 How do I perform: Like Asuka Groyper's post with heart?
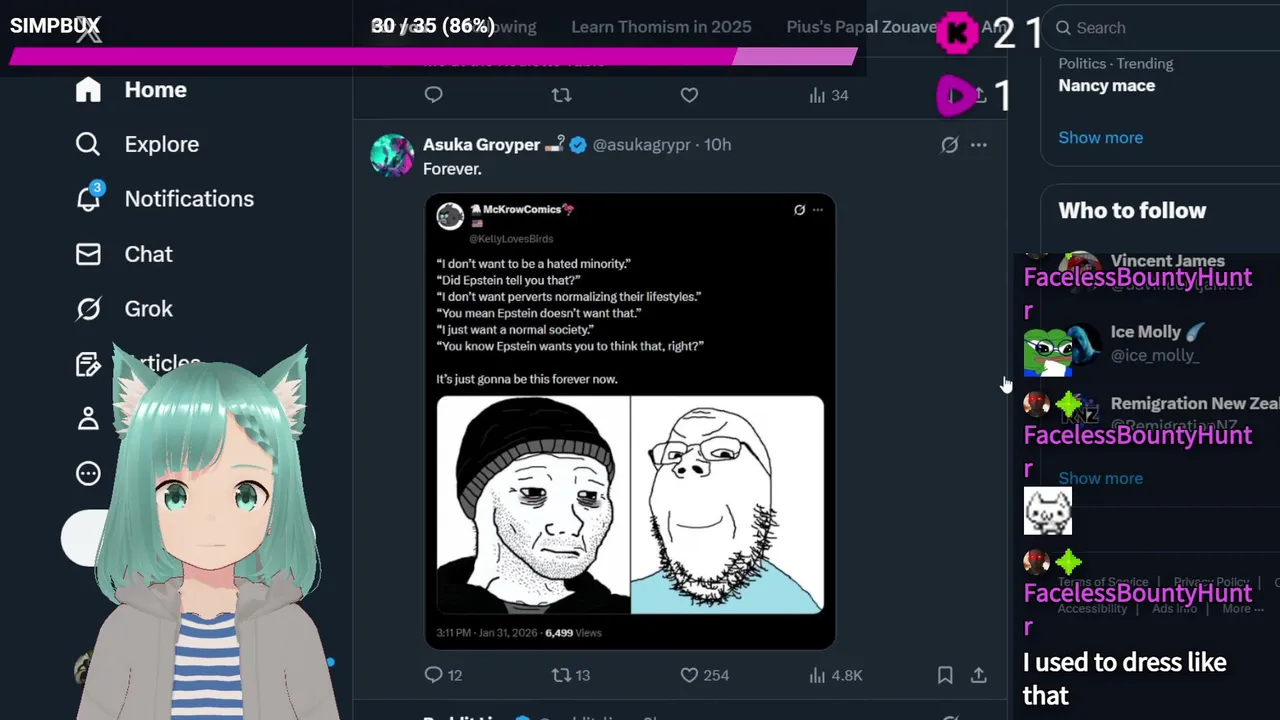pos(689,675)
